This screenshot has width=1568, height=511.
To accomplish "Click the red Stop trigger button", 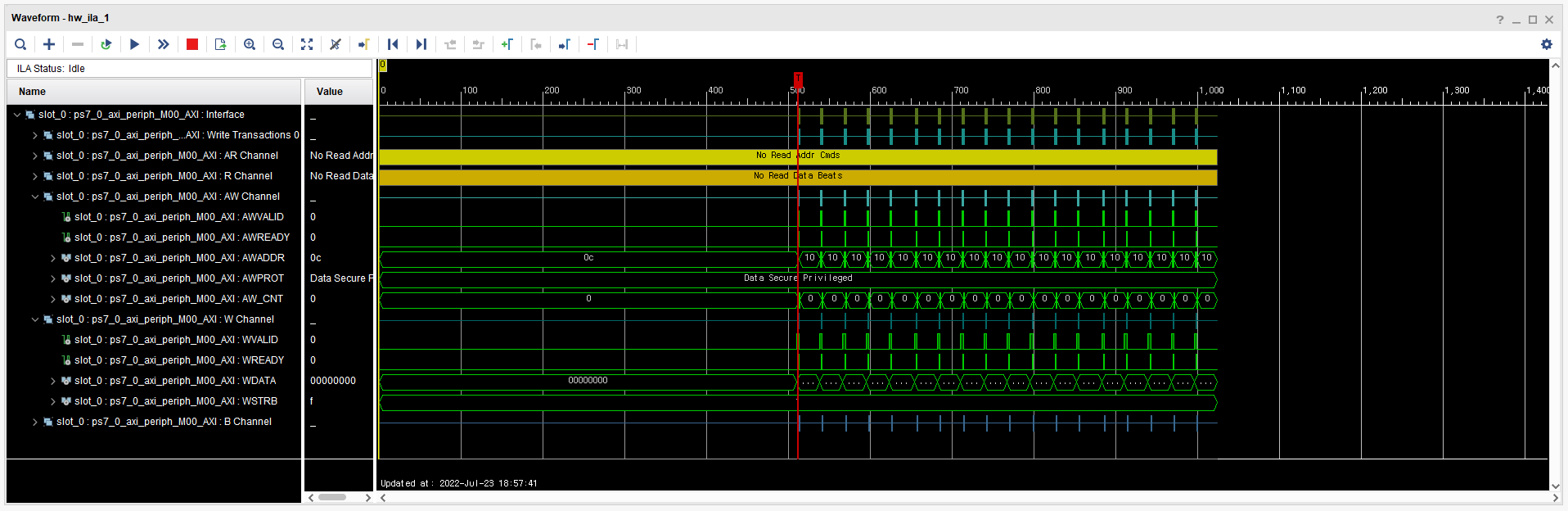I will coord(192,44).
